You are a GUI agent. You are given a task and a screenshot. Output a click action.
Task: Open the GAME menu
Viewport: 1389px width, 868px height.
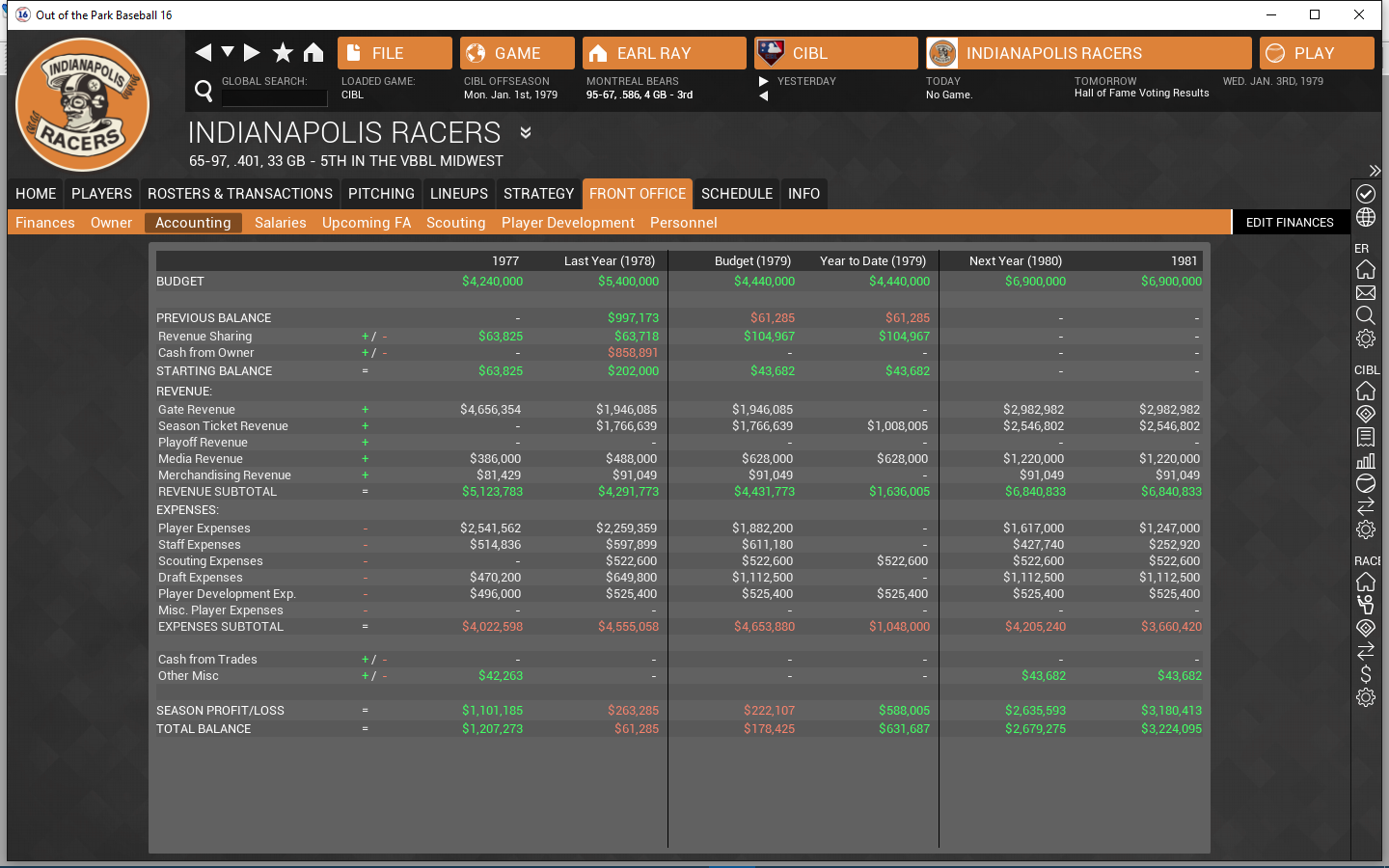point(517,53)
